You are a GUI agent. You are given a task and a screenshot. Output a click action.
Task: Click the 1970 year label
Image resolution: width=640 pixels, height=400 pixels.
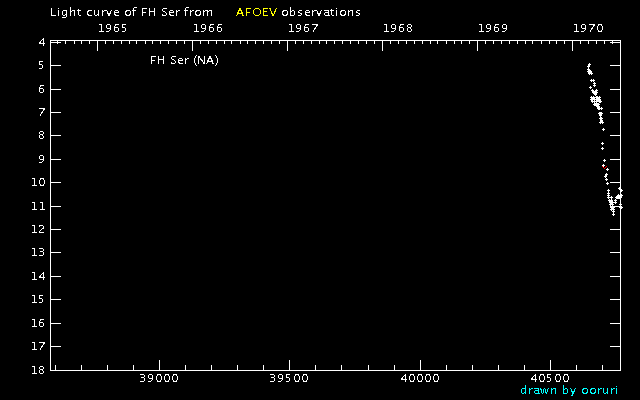(588, 28)
